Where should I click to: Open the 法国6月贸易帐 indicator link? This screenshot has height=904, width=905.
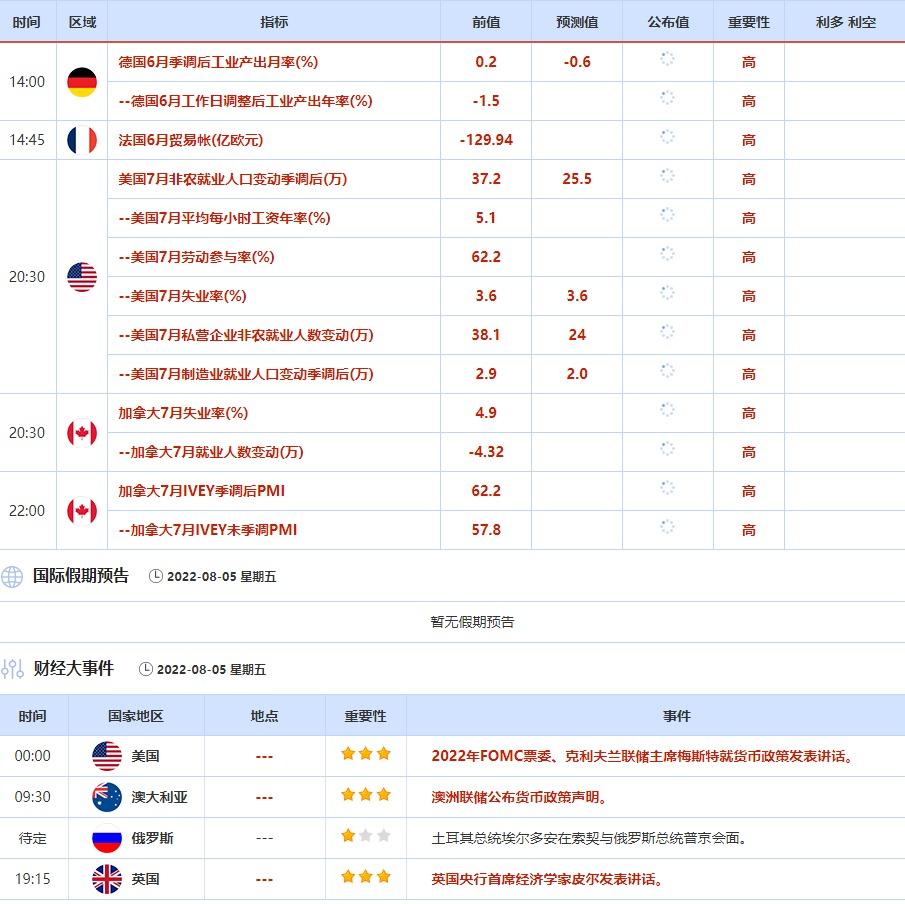click(x=190, y=140)
